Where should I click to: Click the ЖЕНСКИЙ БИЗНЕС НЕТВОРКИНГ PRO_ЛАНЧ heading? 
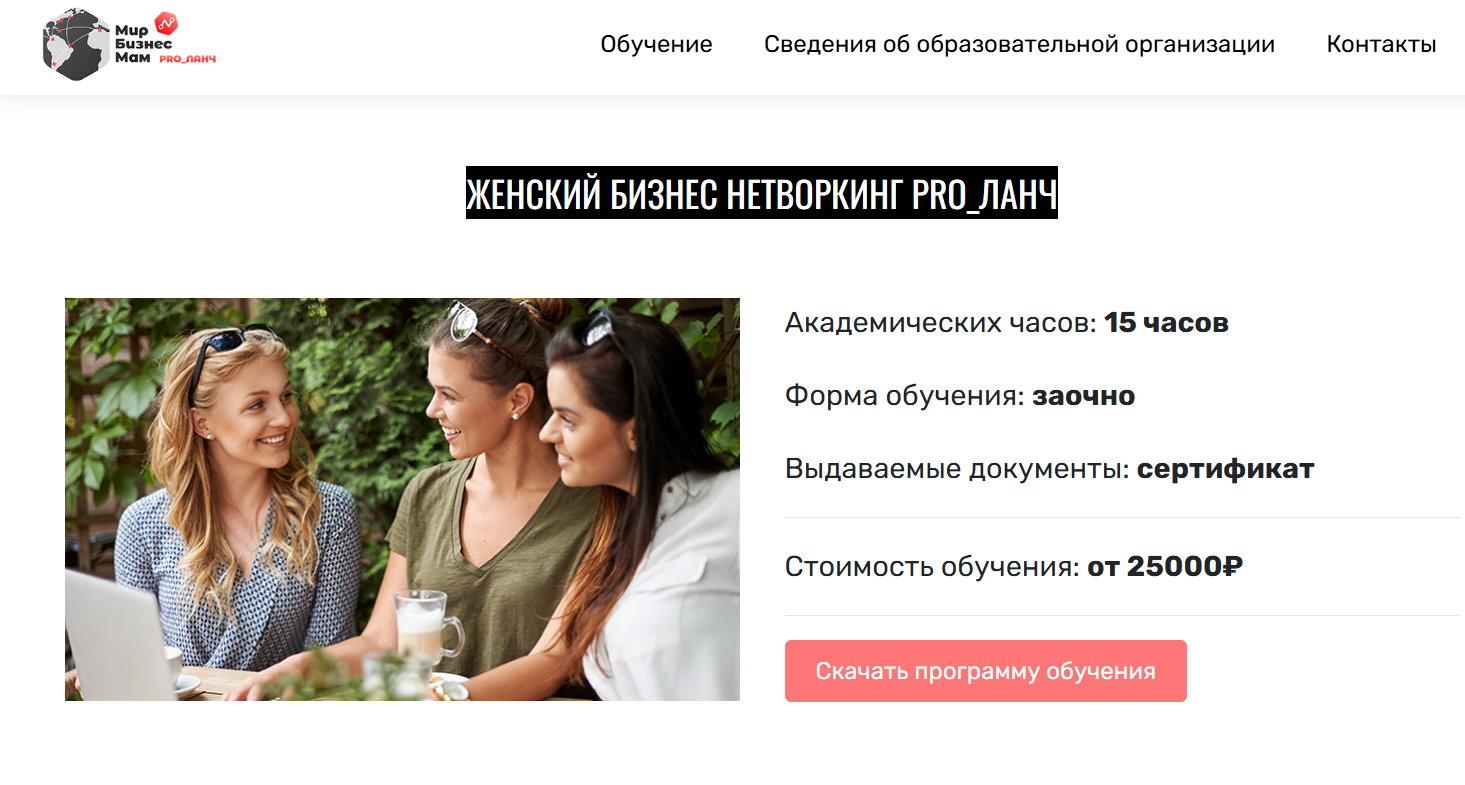[762, 193]
